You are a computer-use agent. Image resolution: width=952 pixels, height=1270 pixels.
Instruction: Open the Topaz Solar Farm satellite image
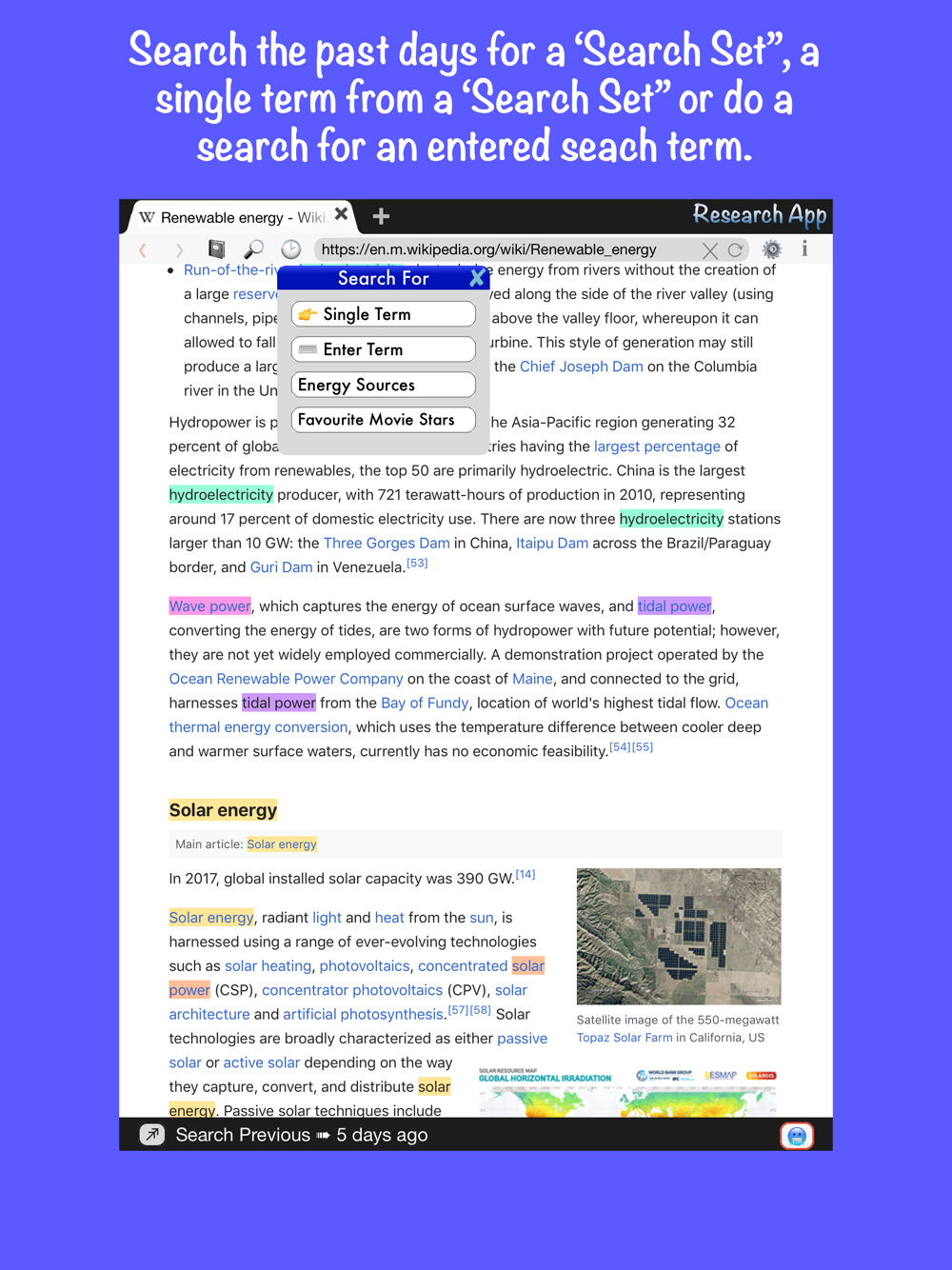coord(679,936)
